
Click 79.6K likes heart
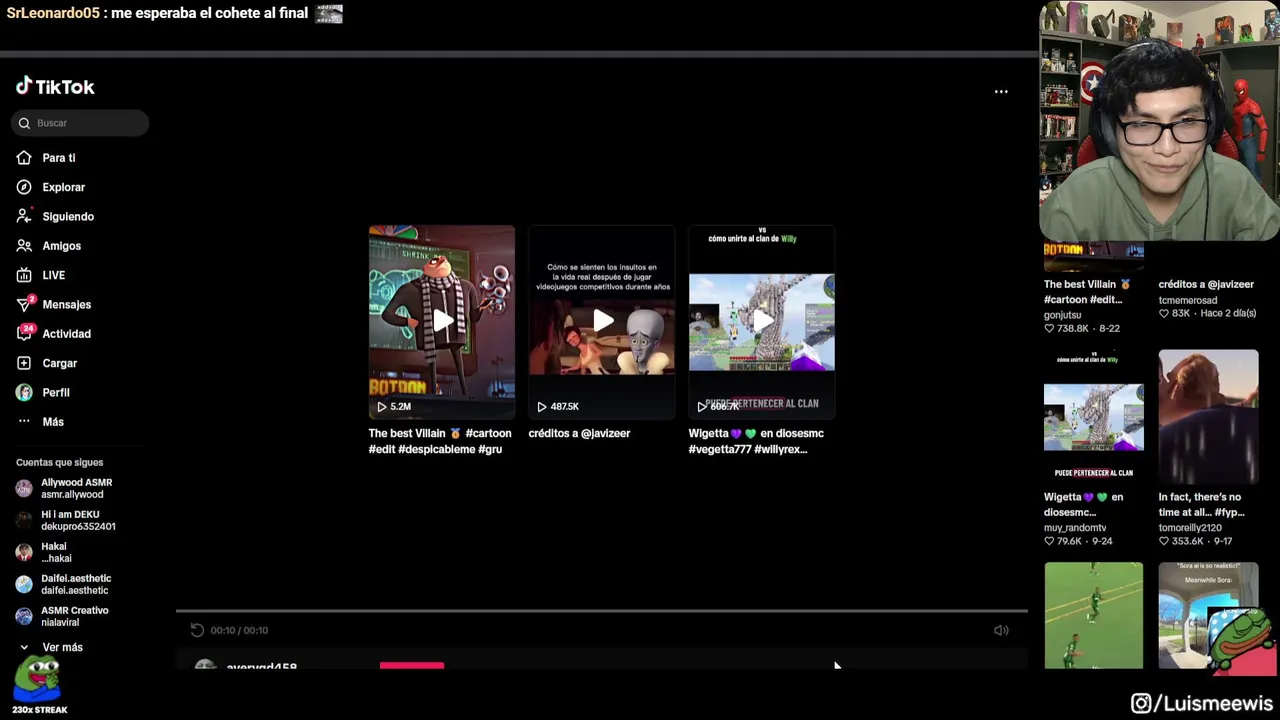1050,541
